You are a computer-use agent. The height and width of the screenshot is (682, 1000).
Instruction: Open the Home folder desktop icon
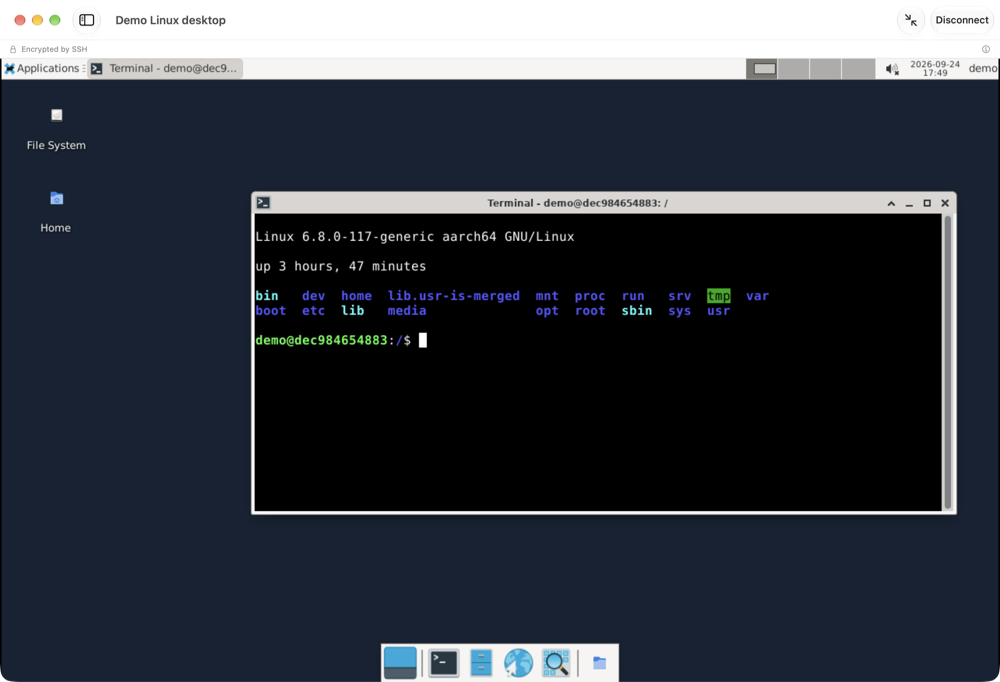(56, 199)
